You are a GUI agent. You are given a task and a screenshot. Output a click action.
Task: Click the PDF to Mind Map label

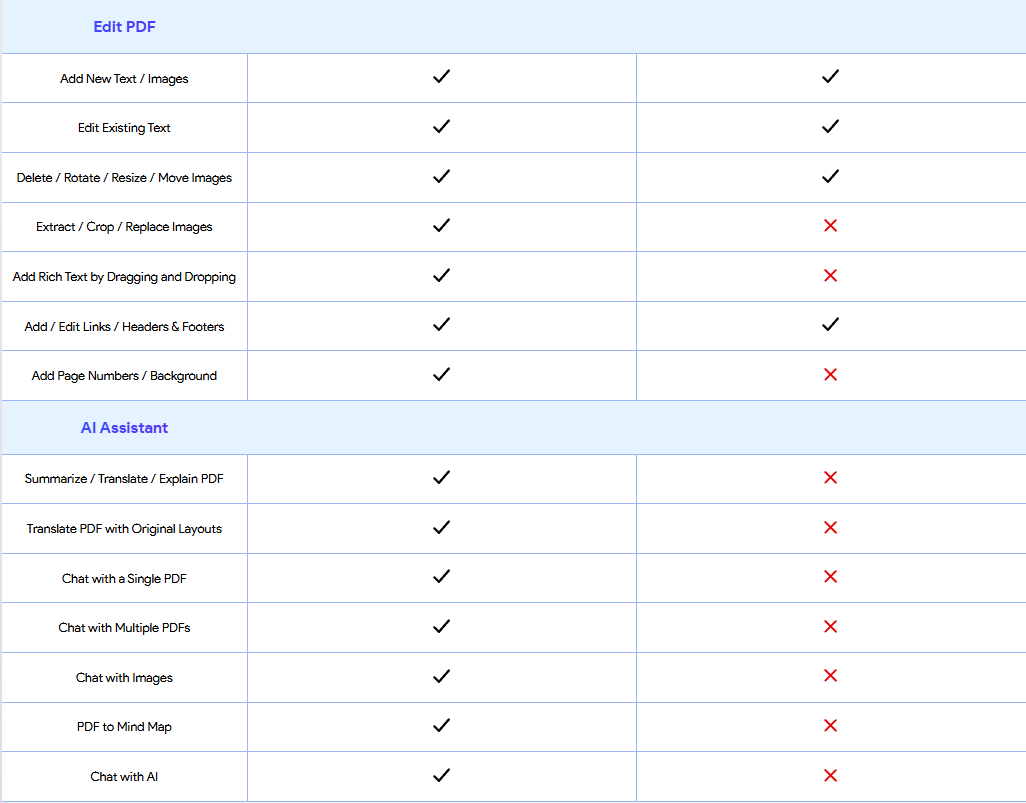click(124, 727)
